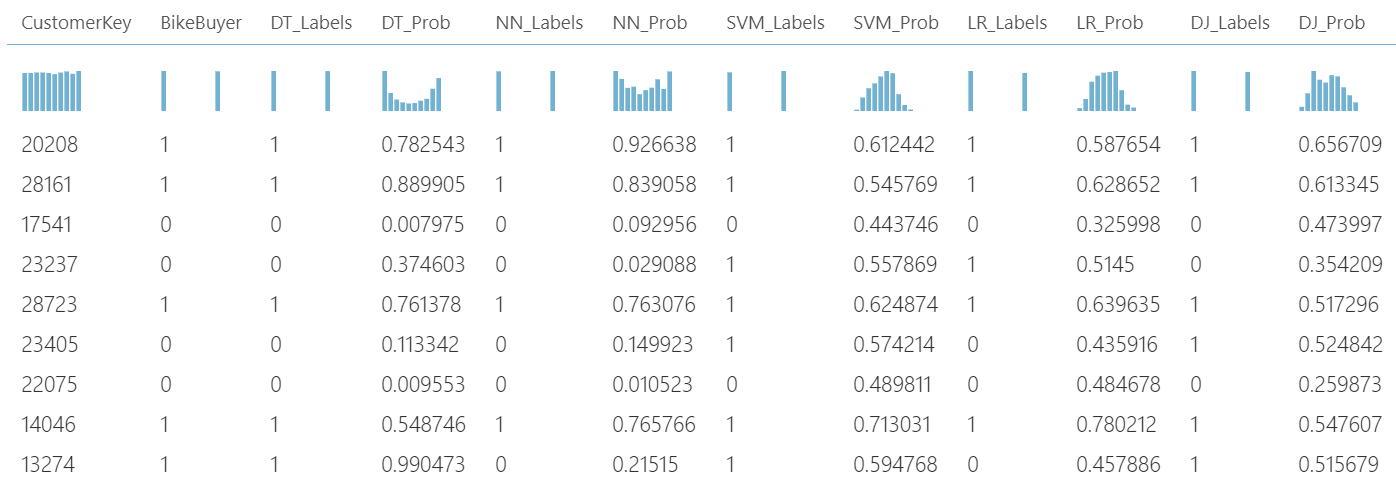Image resolution: width=1396 pixels, height=481 pixels.
Task: Select DT_Prob value 0.990473
Action: pos(423,465)
